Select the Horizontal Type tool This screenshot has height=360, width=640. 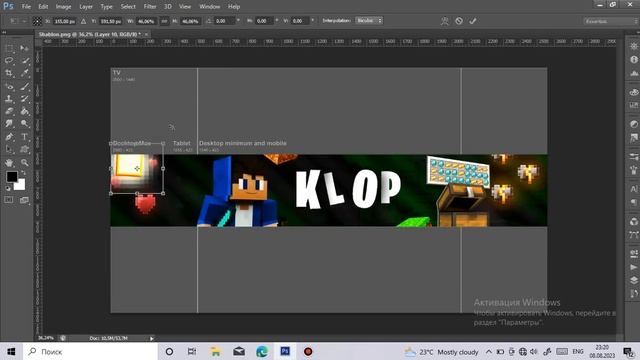point(24,137)
